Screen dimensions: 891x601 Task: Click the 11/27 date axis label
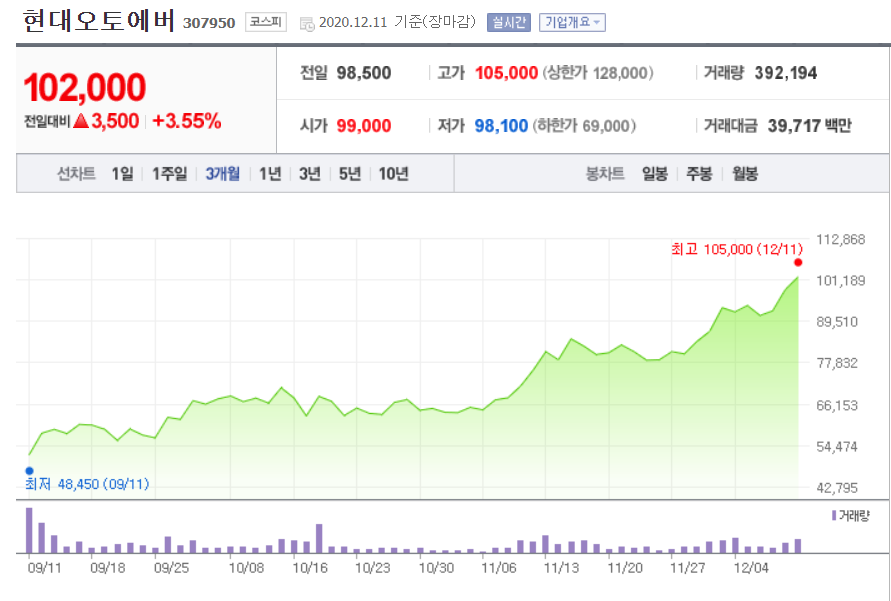pos(687,568)
